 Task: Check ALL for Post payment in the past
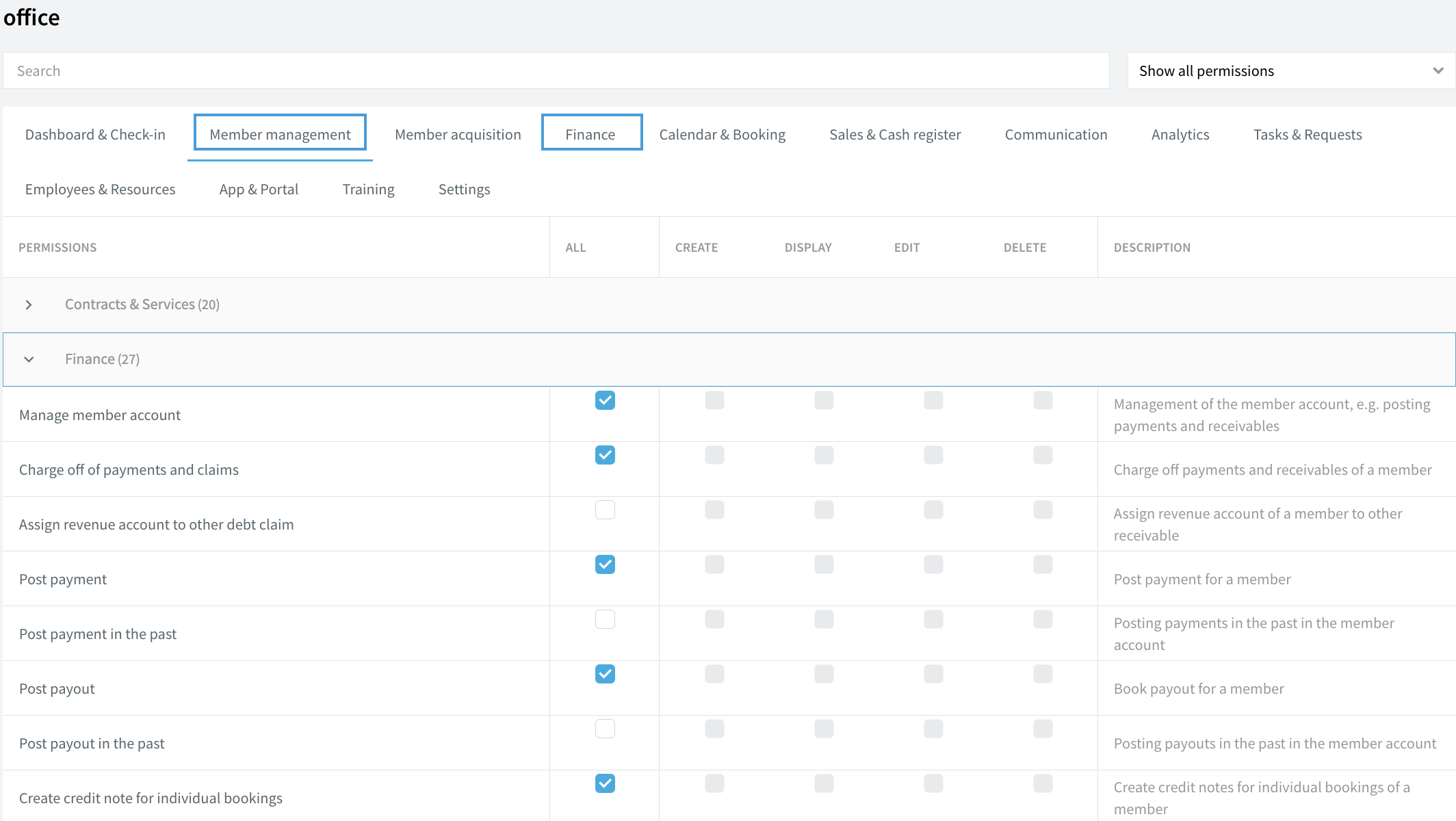click(605, 619)
